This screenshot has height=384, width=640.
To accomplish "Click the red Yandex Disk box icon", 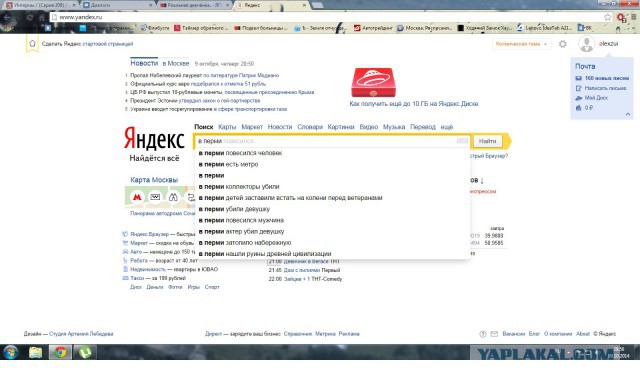I will coord(373,82).
